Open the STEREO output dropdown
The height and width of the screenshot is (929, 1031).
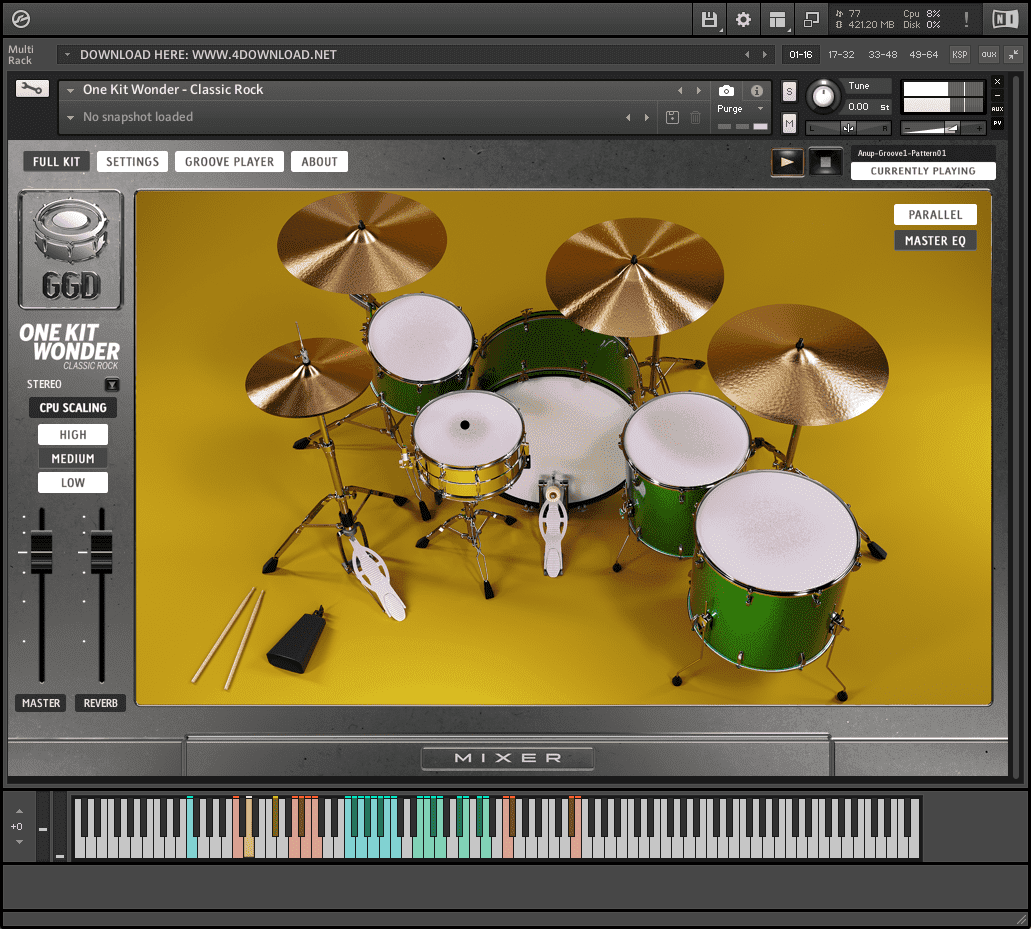coord(112,384)
